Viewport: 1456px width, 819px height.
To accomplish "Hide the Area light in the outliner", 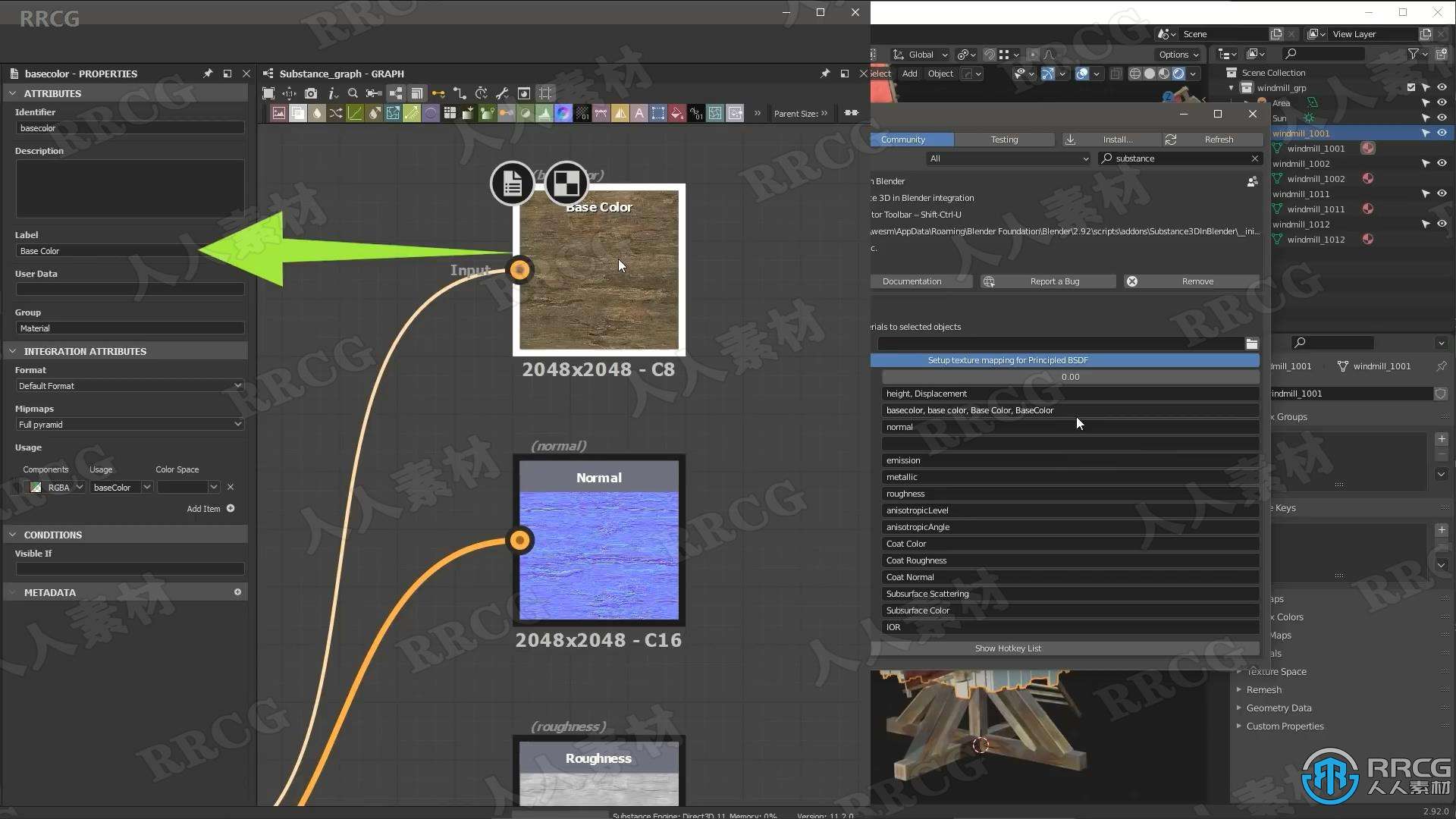I will [x=1442, y=102].
